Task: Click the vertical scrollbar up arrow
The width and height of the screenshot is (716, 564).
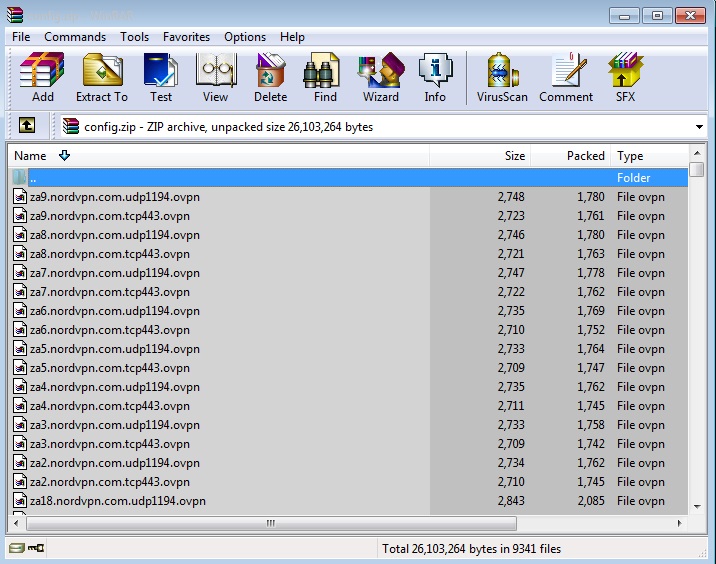Action: tap(697, 153)
